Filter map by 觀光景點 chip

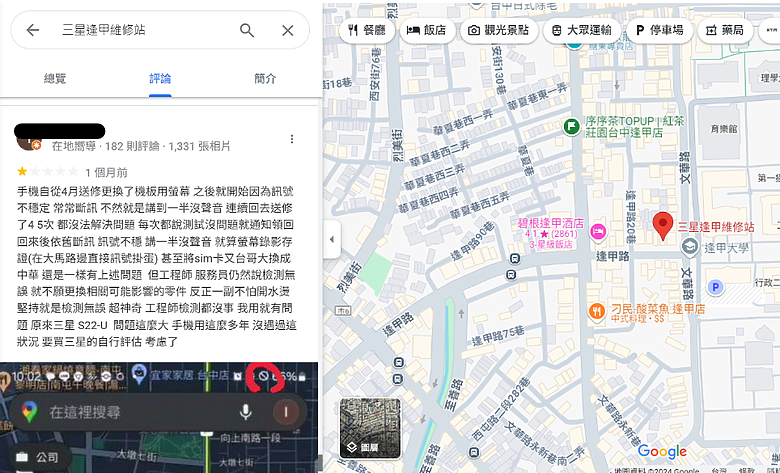pyautogui.click(x=499, y=30)
